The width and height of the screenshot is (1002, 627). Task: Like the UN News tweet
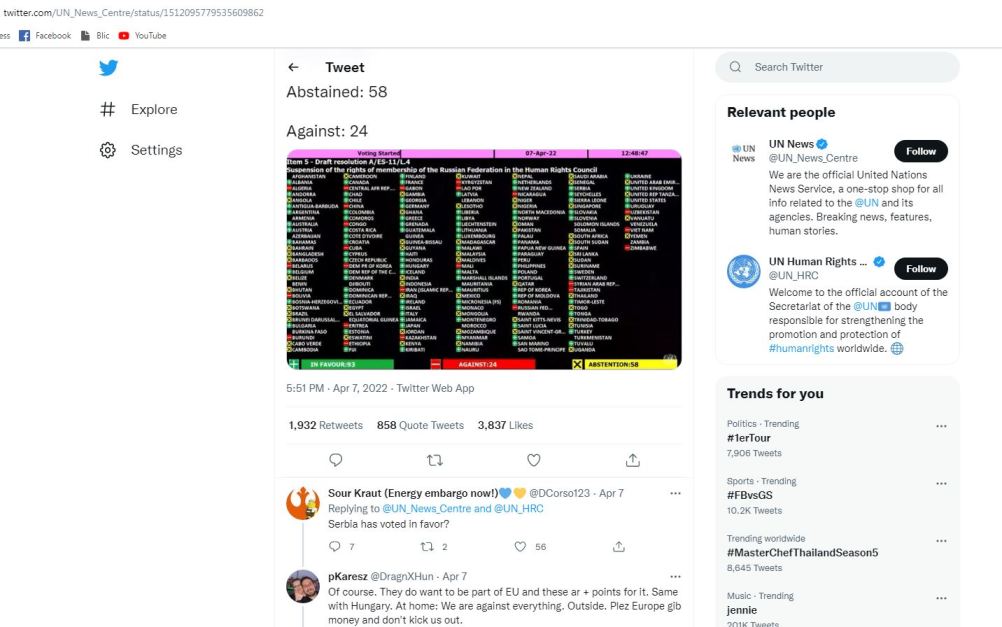click(x=534, y=460)
